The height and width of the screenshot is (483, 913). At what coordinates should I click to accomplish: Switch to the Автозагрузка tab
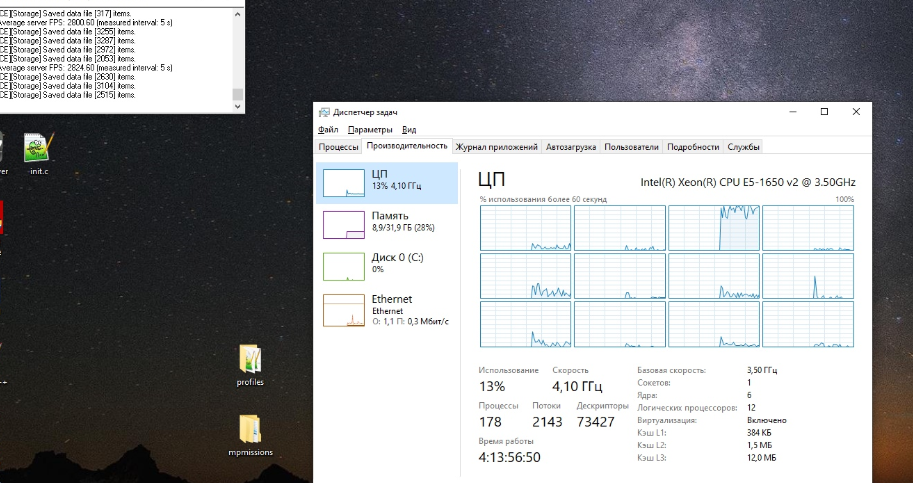coord(571,147)
